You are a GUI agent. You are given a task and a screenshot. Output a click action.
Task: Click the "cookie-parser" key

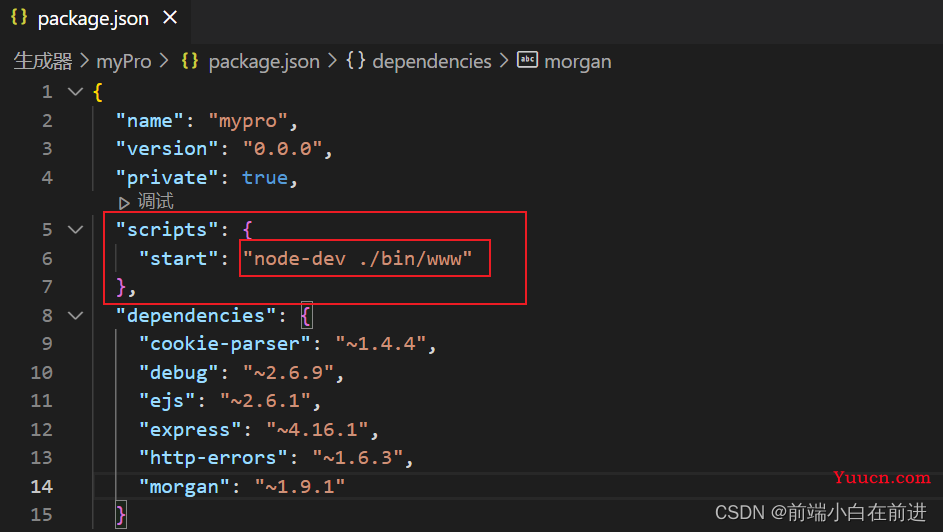pos(225,344)
